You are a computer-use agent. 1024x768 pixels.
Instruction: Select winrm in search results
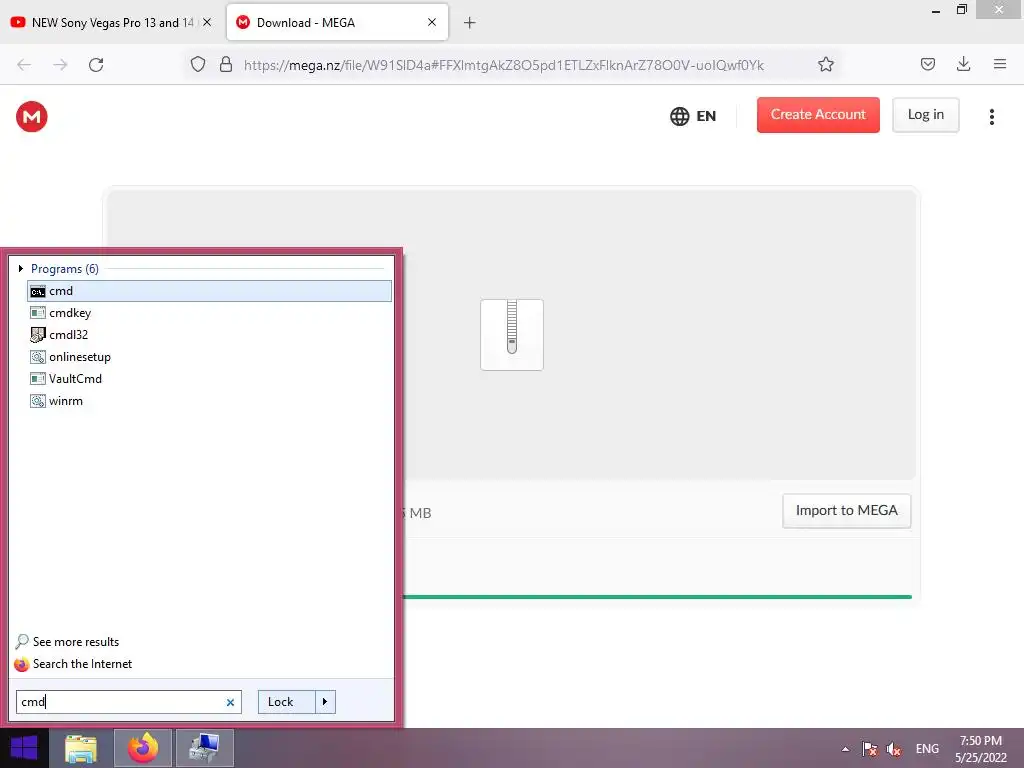(x=209, y=401)
